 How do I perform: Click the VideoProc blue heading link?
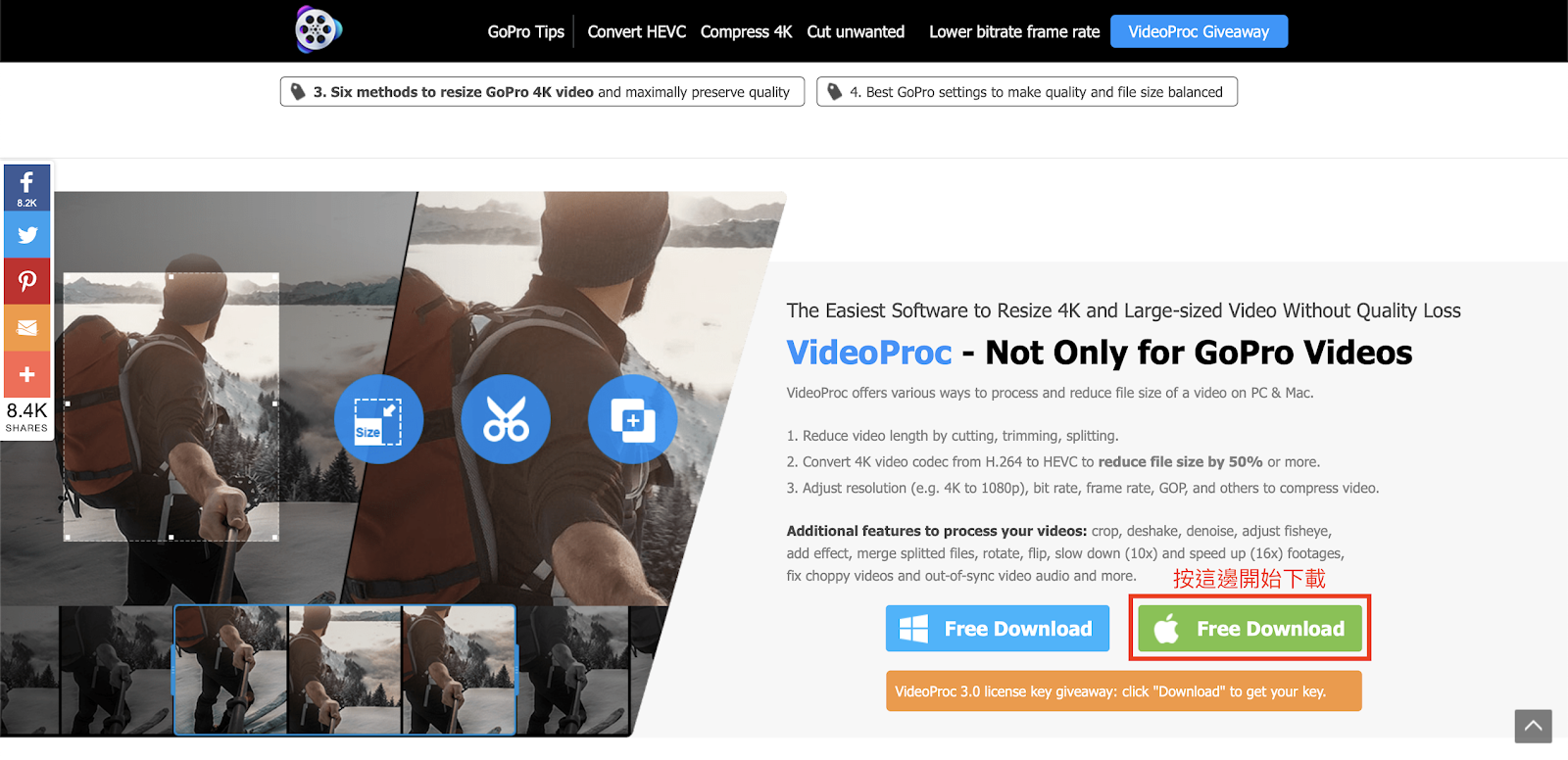coord(869,353)
